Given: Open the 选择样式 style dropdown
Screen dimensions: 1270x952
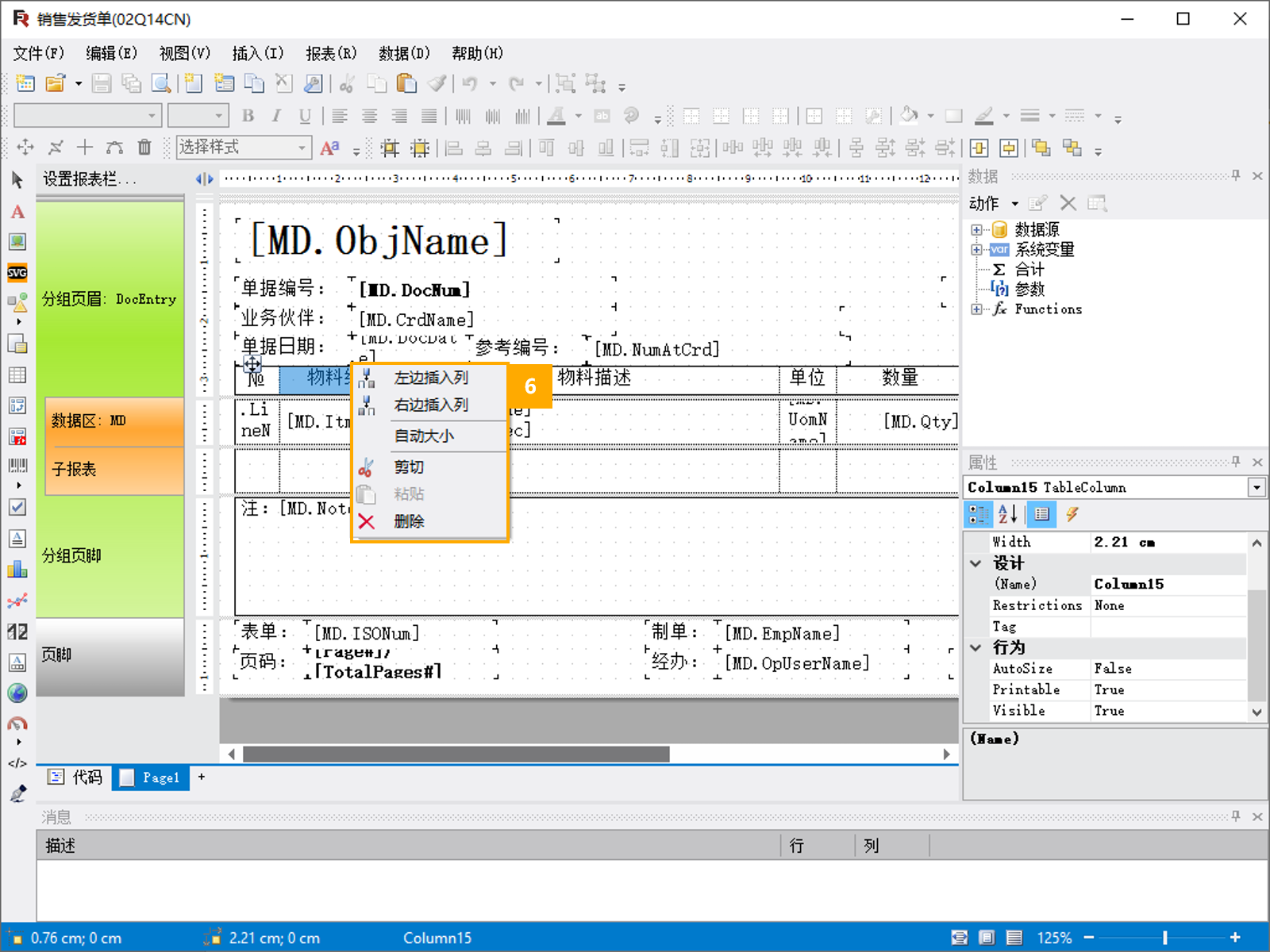Looking at the screenshot, I should 243,148.
